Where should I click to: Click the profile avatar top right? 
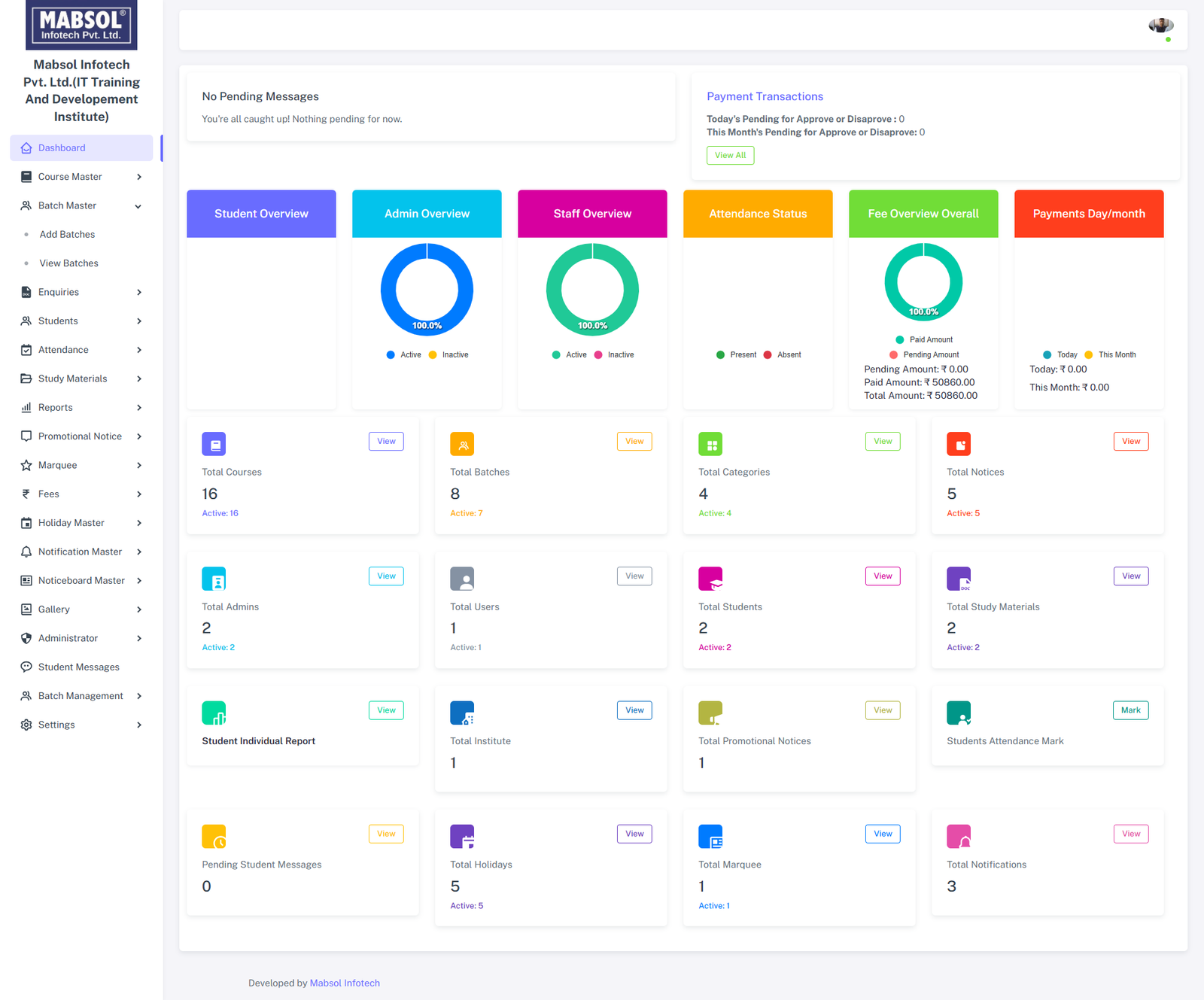click(x=1160, y=25)
